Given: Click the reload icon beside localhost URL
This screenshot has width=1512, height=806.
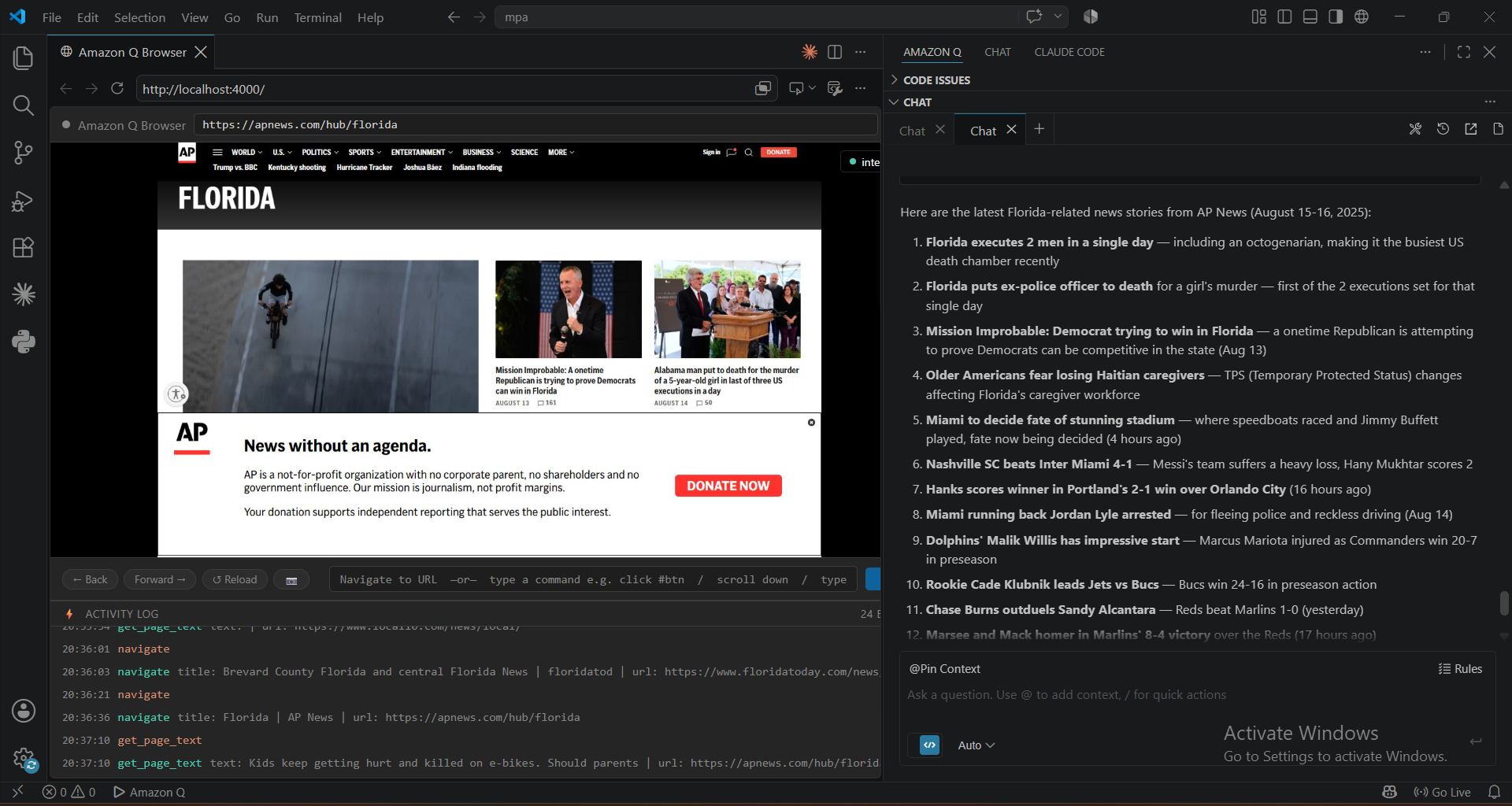Looking at the screenshot, I should pos(117,89).
